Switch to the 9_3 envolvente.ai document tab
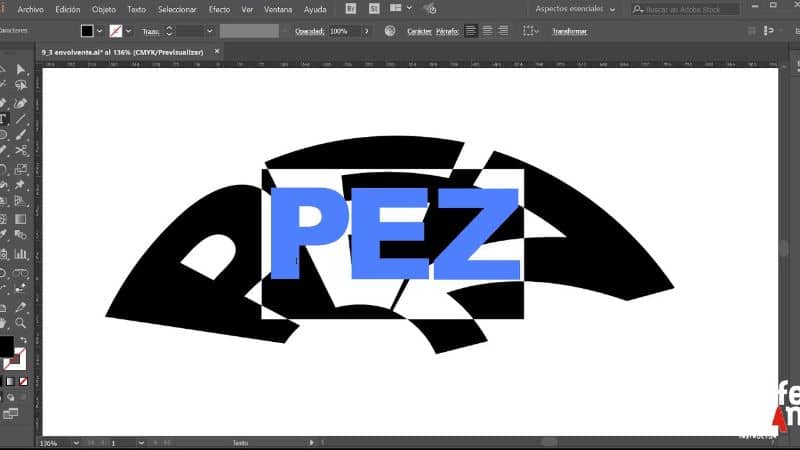Viewport: 800px width, 450px height. (x=122, y=52)
